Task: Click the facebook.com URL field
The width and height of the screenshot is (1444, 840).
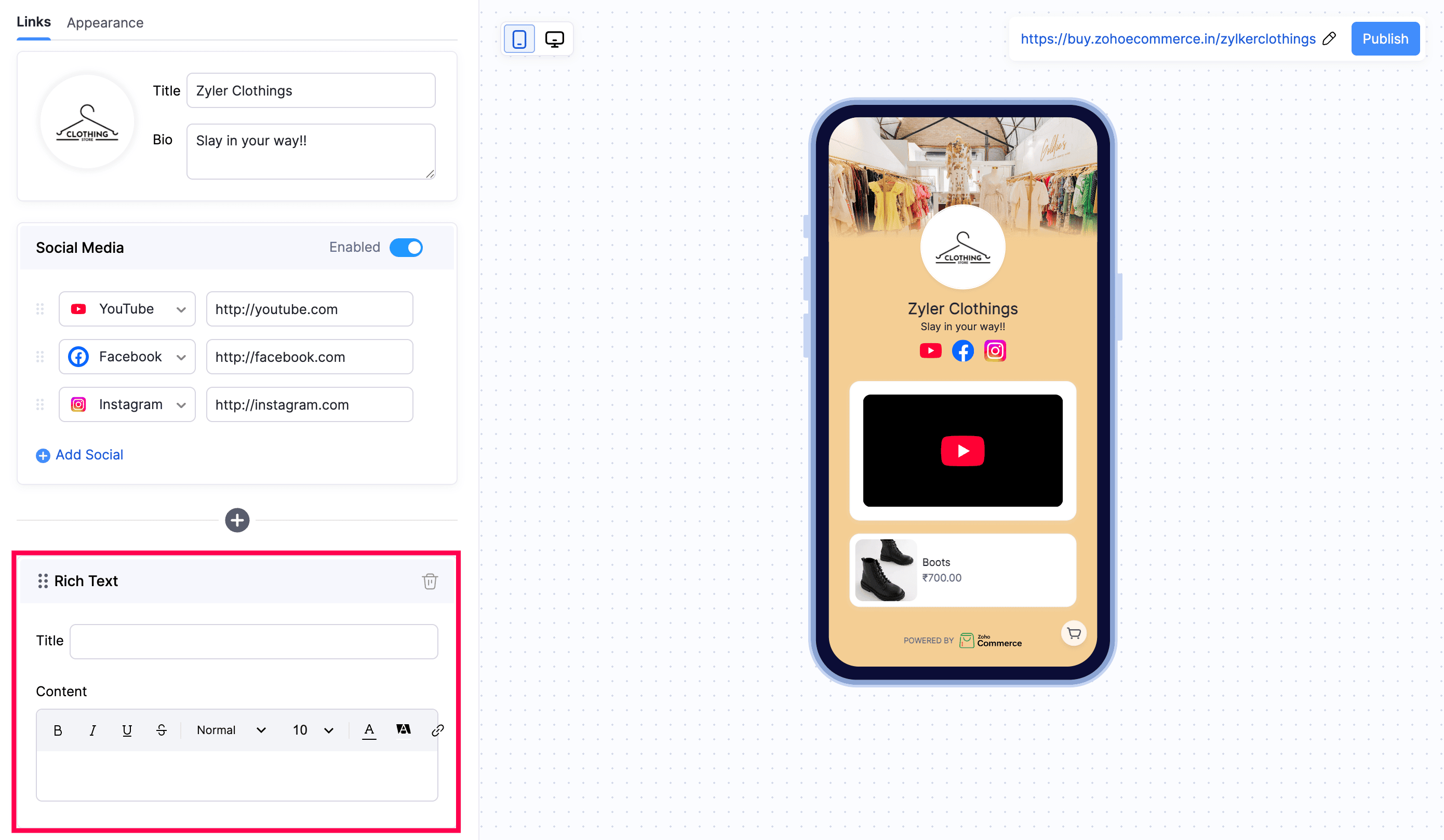Action: click(x=310, y=357)
